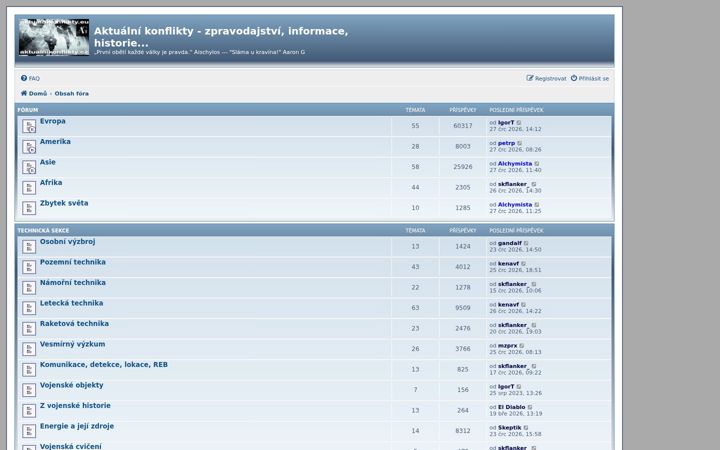Click the TECHNICKÁ SEKCE category header

click(43, 231)
